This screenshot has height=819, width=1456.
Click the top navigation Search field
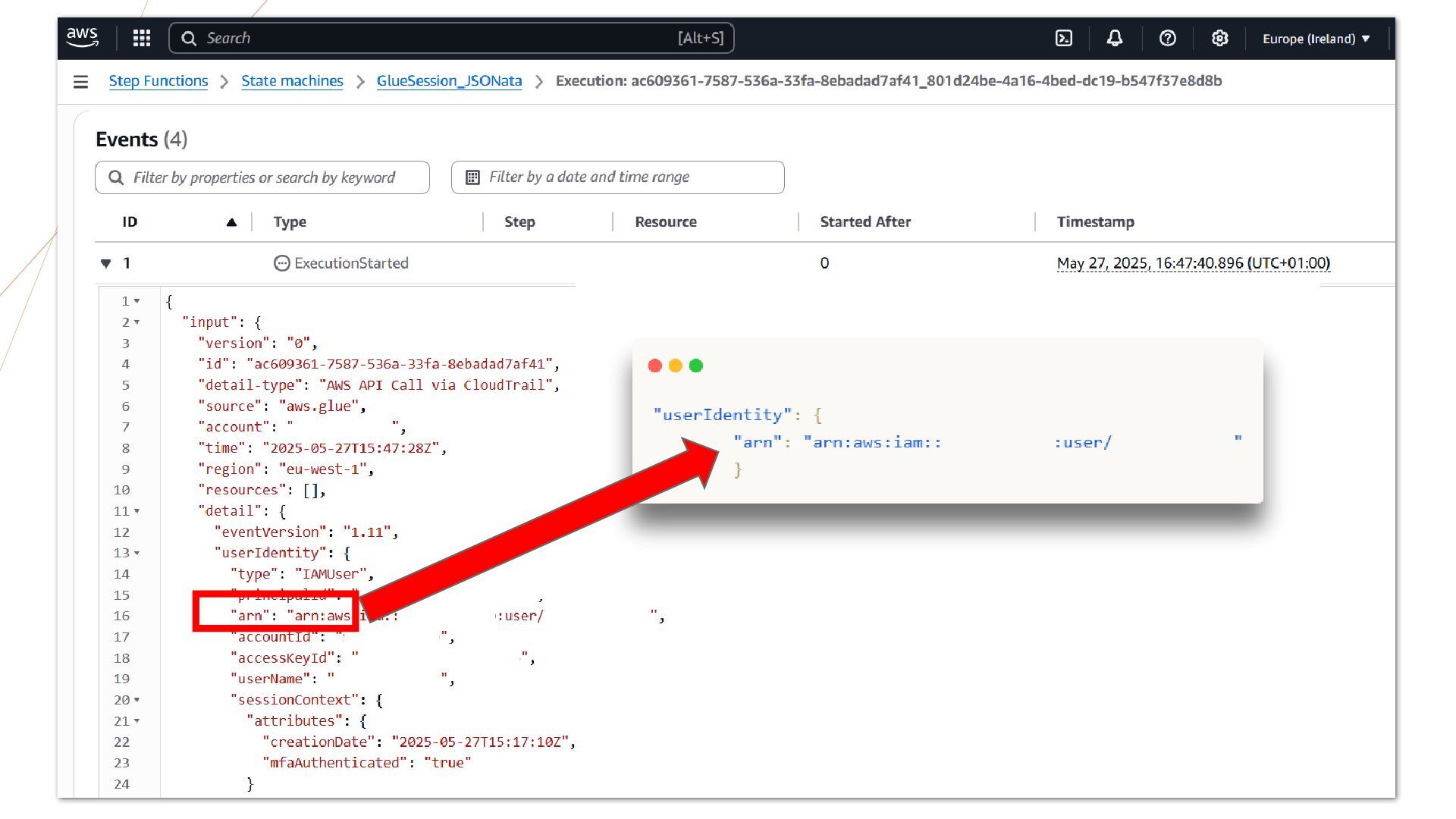coord(451,38)
